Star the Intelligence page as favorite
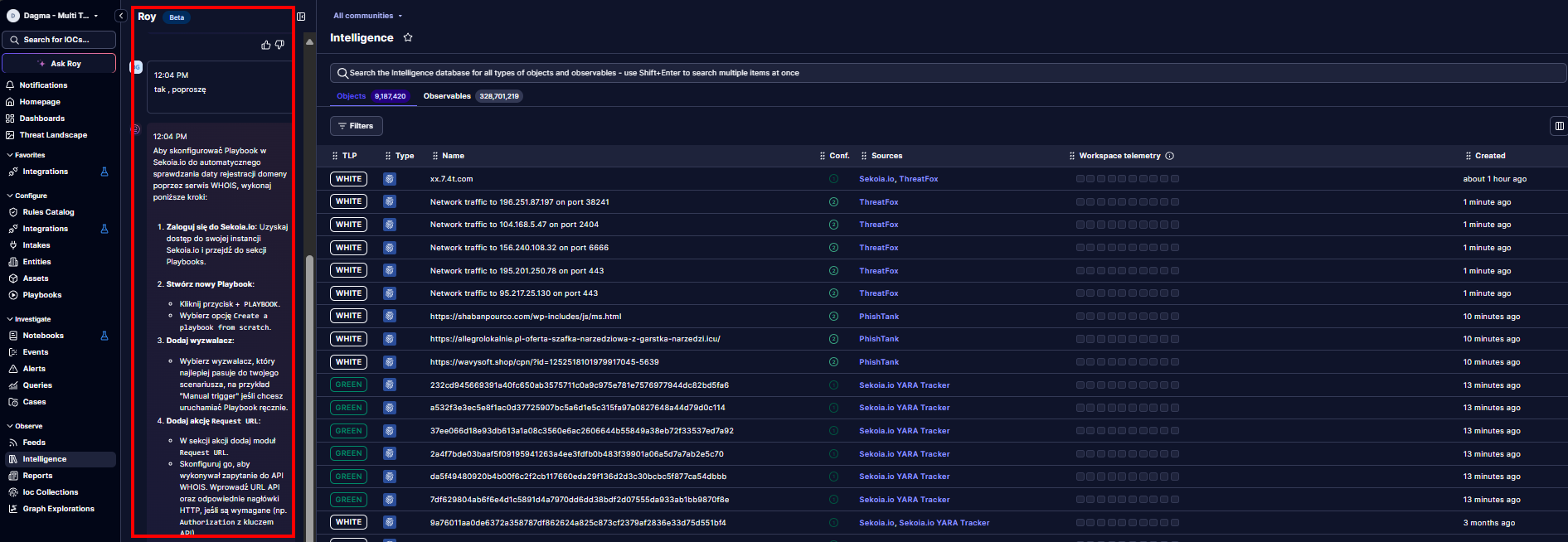Image resolution: width=1568 pixels, height=542 pixels. pos(408,37)
